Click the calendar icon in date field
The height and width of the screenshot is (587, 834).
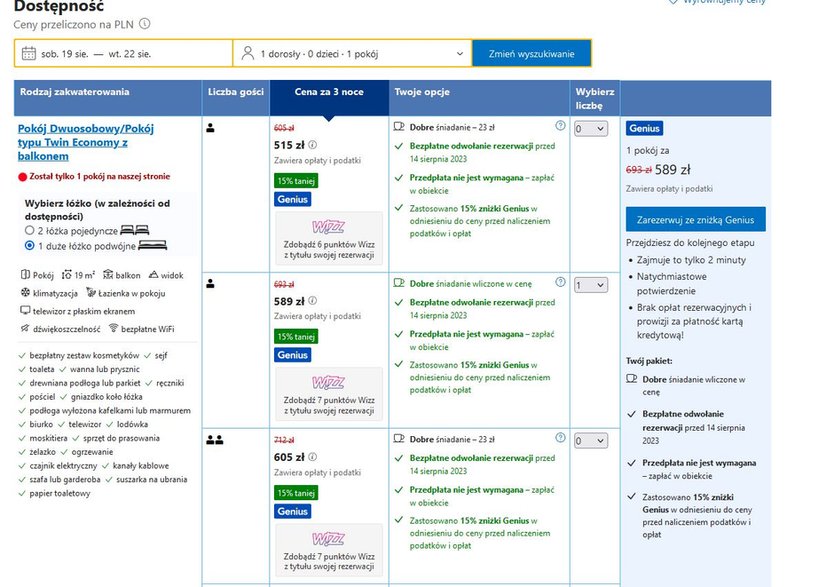[x=28, y=53]
